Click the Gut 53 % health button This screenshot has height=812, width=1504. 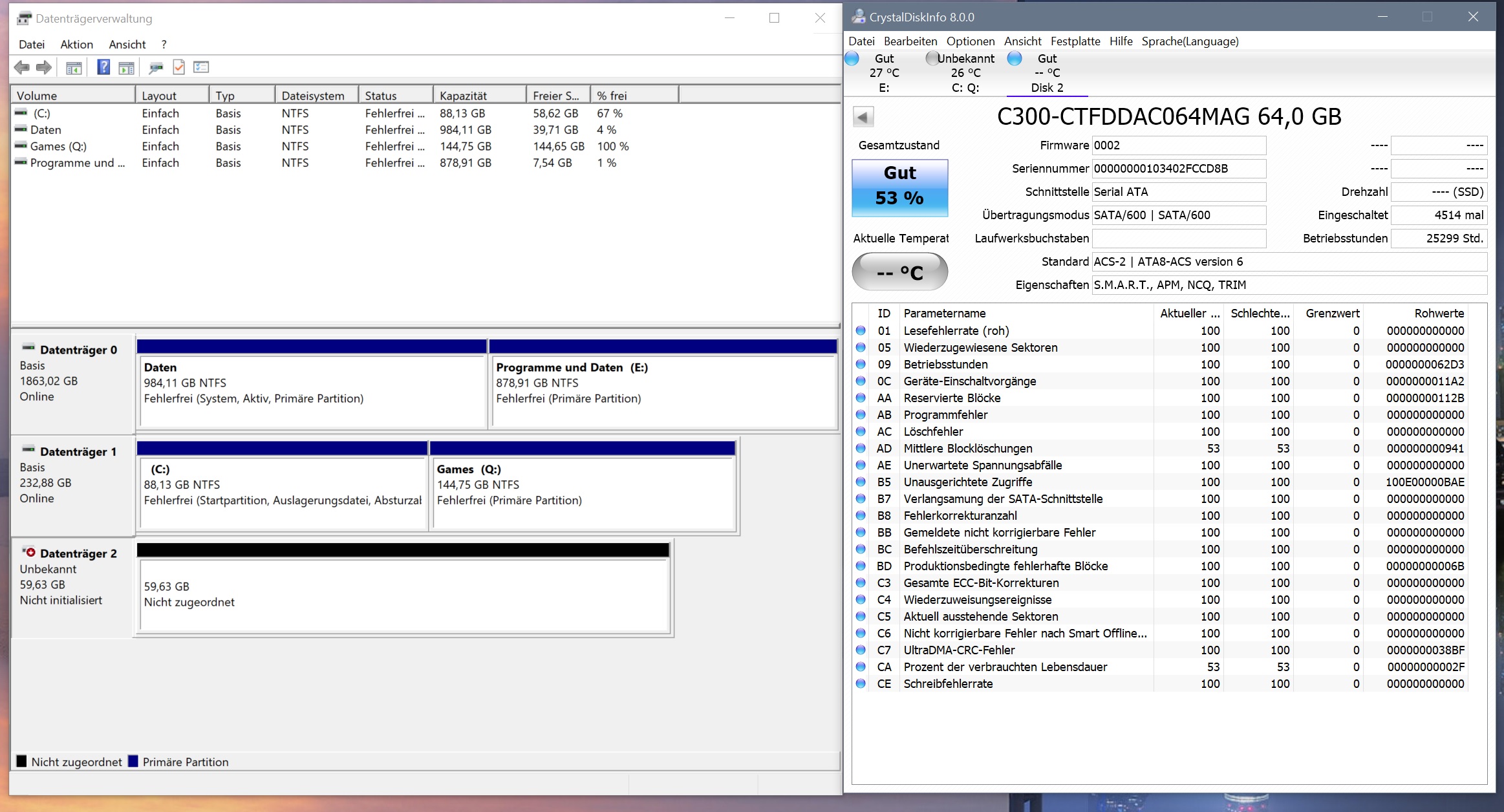tap(899, 187)
